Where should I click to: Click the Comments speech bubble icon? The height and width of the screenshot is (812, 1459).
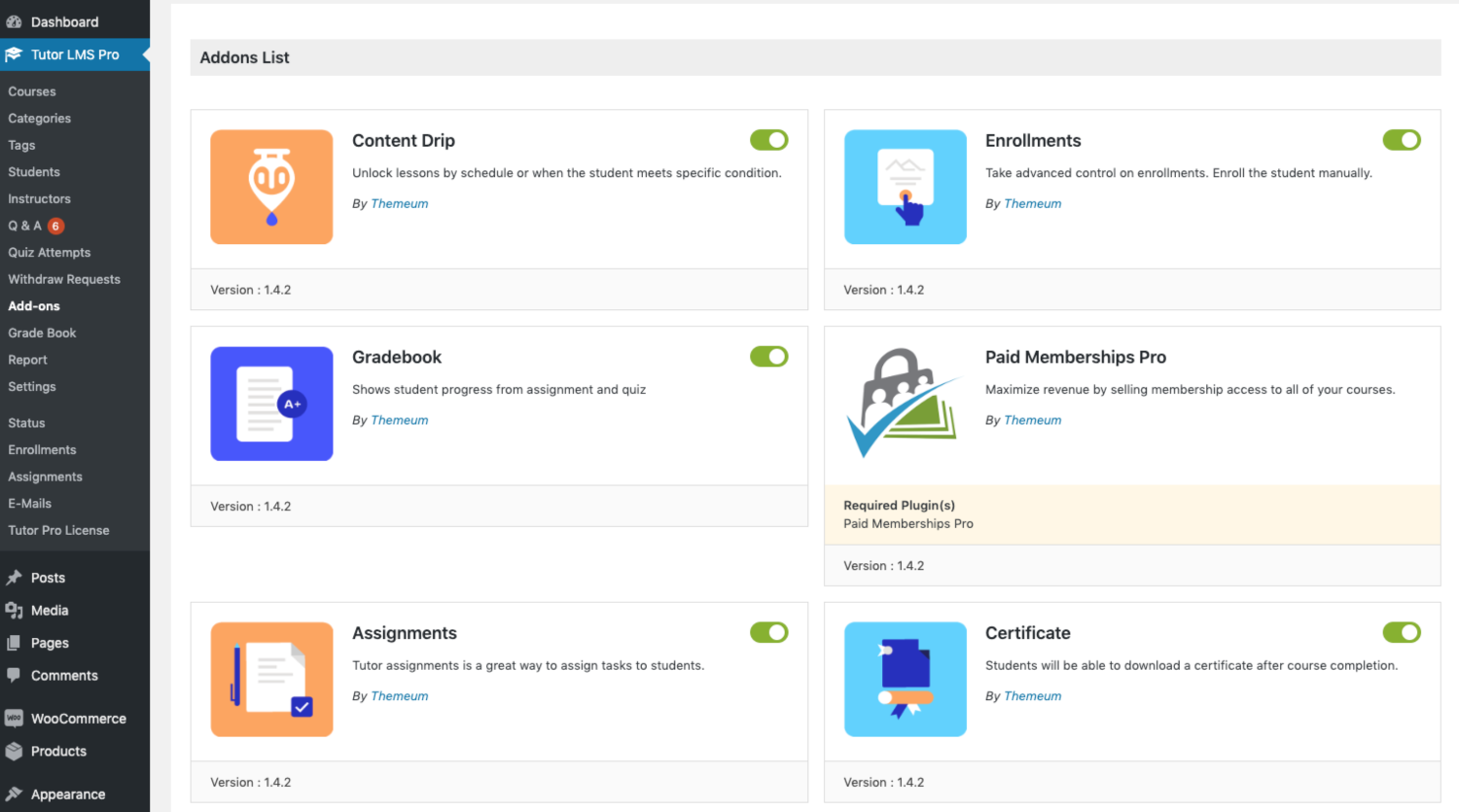[x=14, y=675]
